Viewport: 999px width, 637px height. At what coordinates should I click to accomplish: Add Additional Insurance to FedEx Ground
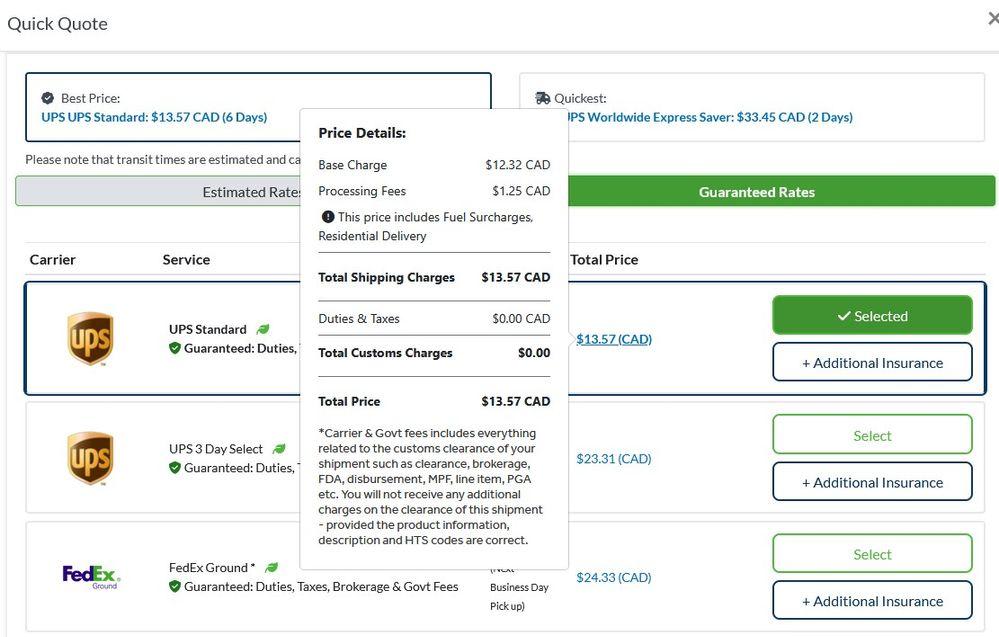click(x=872, y=601)
